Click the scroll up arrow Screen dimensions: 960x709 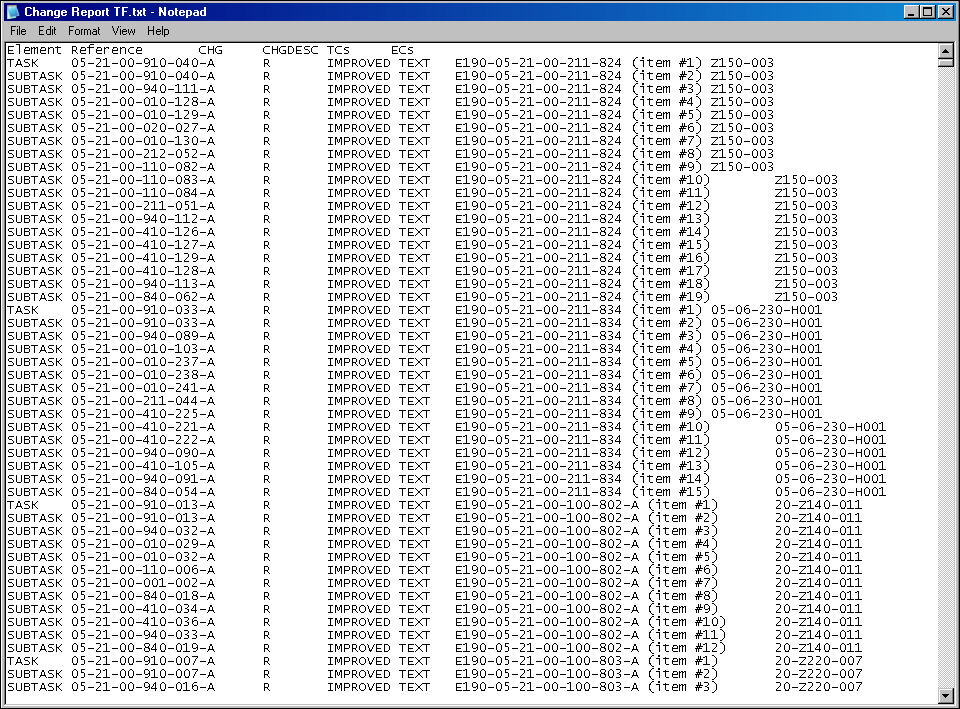pos(945,51)
